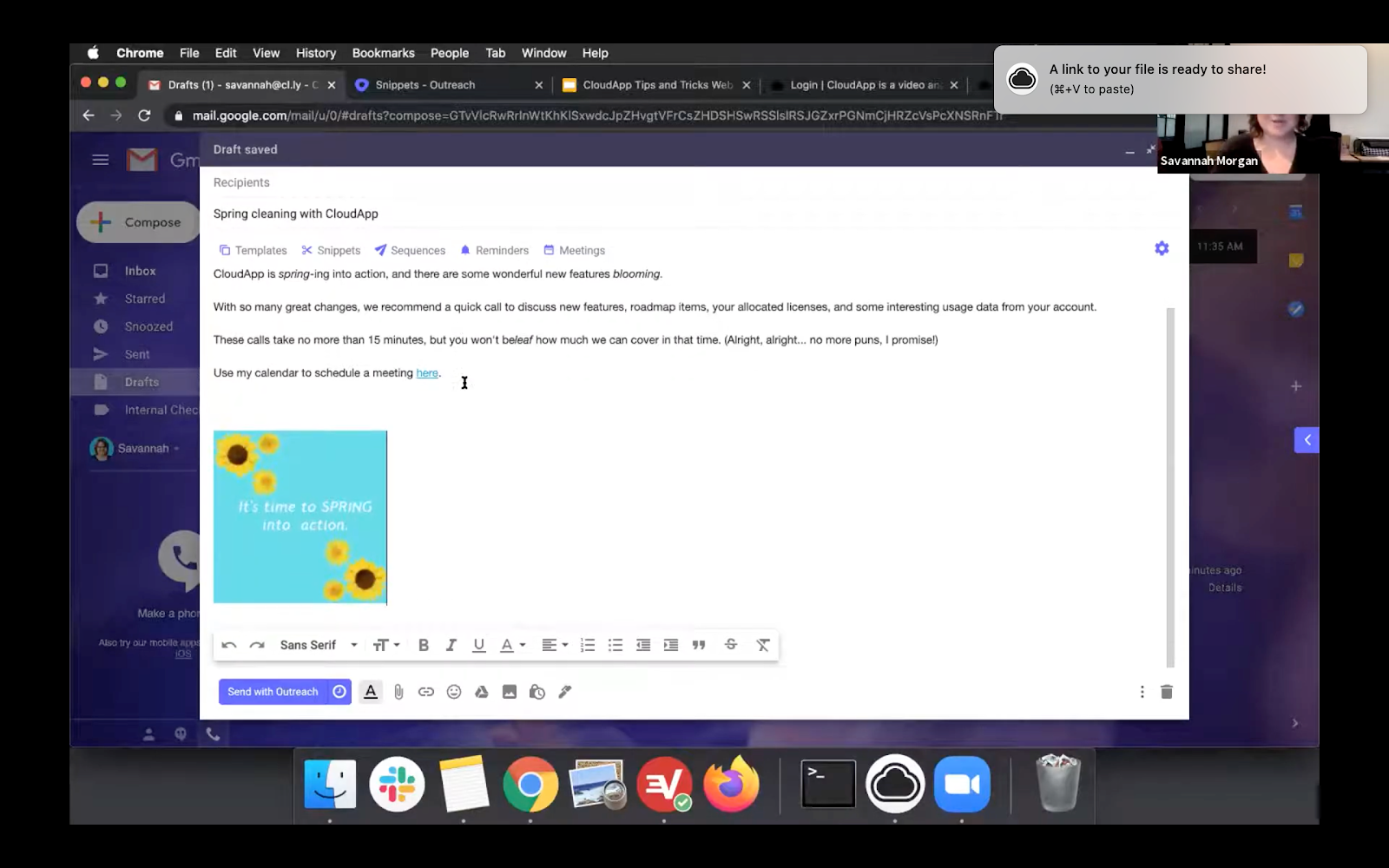Discard draft with the trash icon
The image size is (1389, 868).
(x=1167, y=692)
